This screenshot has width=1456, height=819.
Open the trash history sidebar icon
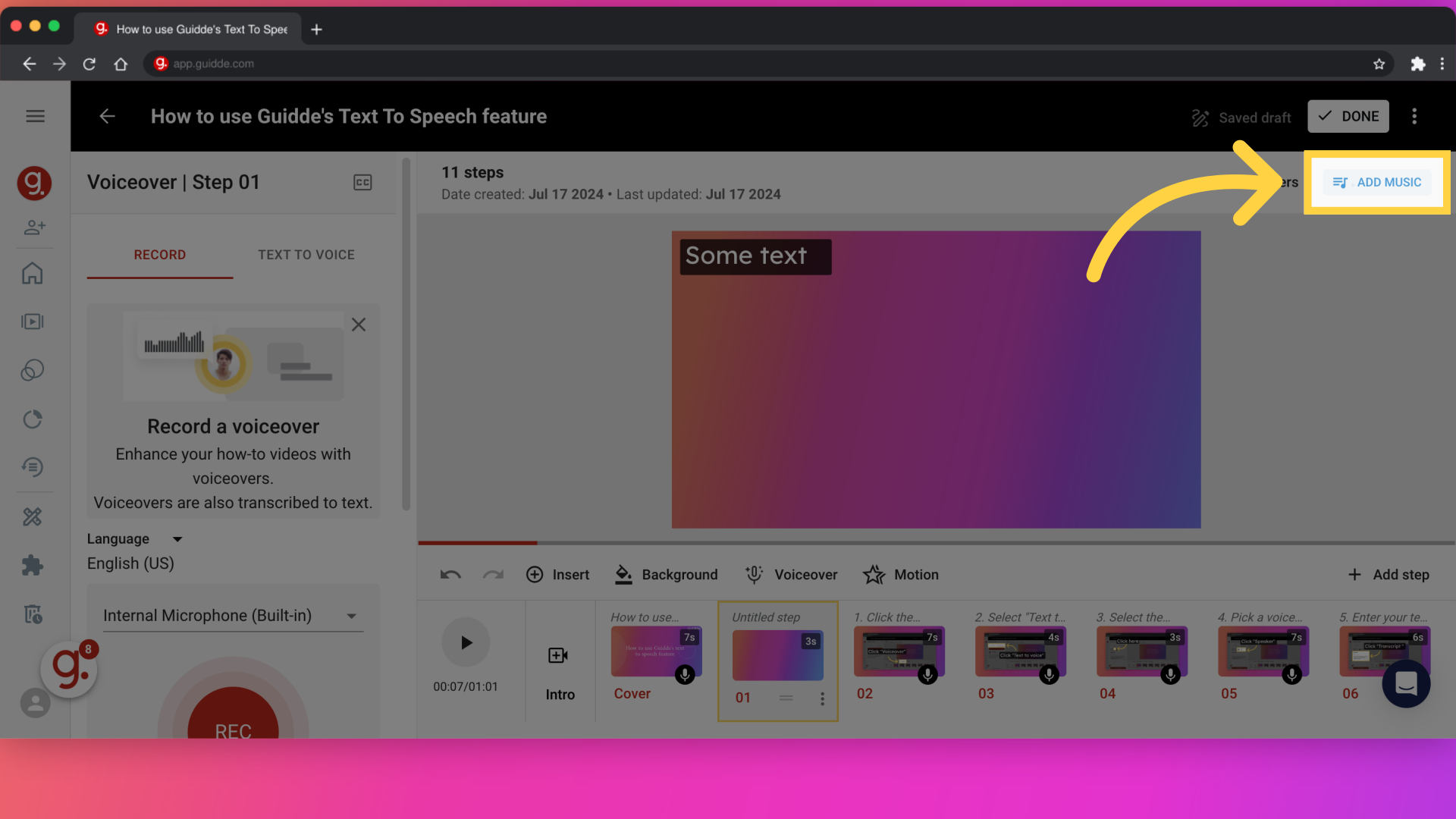click(x=33, y=613)
